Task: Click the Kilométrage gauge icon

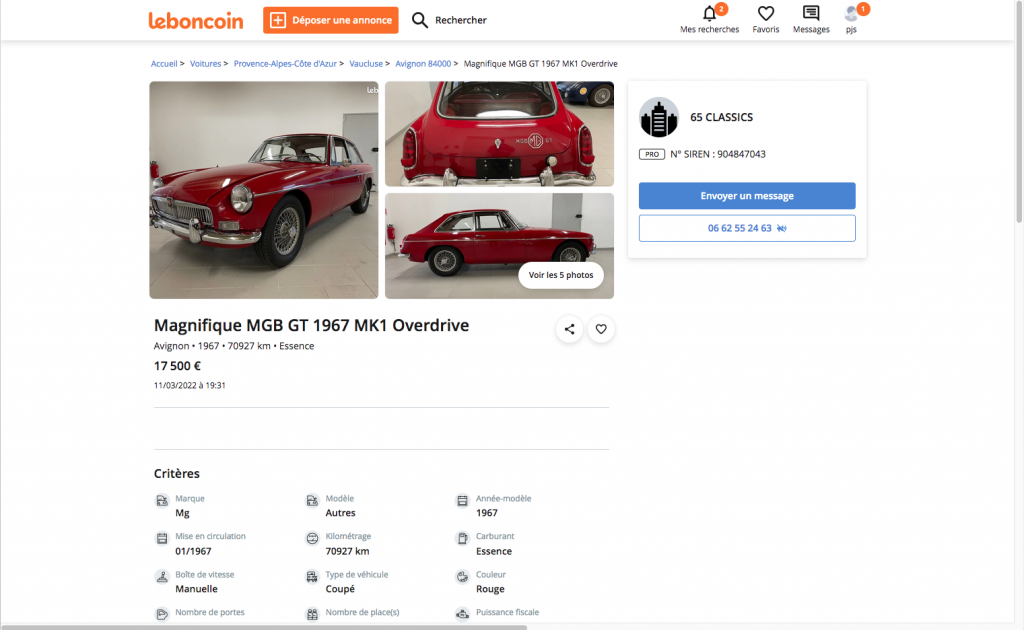Action: (x=312, y=539)
